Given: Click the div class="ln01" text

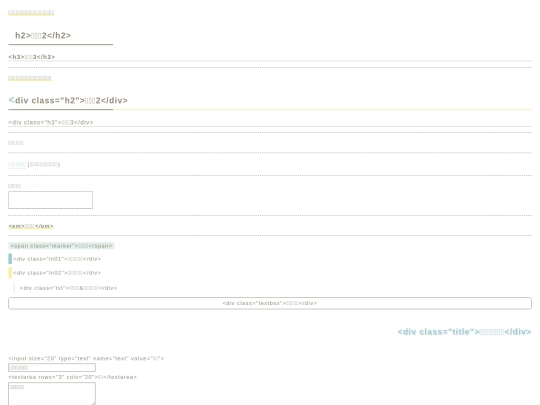Looking at the screenshot, I should 57,259.
